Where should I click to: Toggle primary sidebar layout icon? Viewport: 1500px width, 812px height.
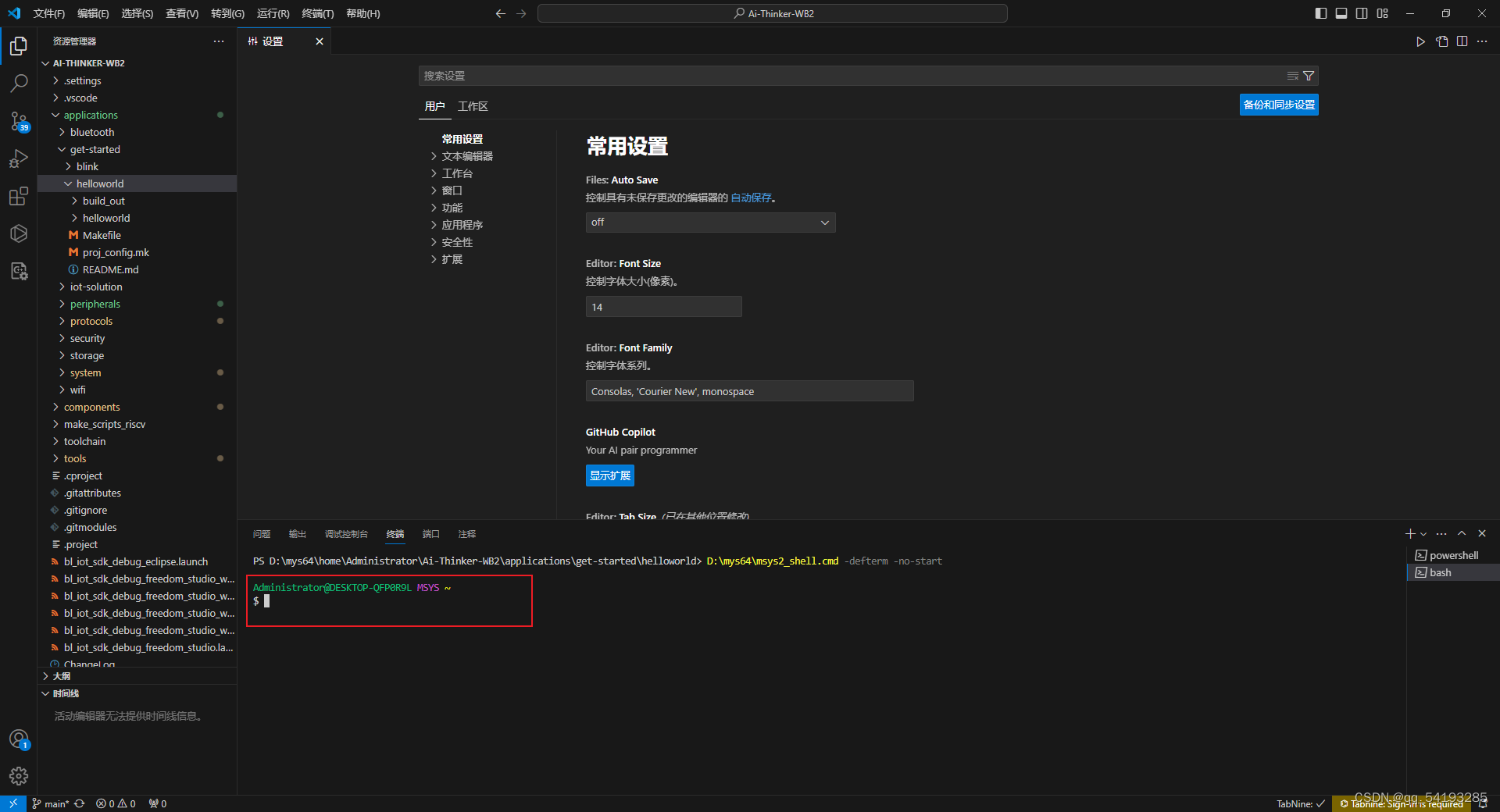point(1321,13)
